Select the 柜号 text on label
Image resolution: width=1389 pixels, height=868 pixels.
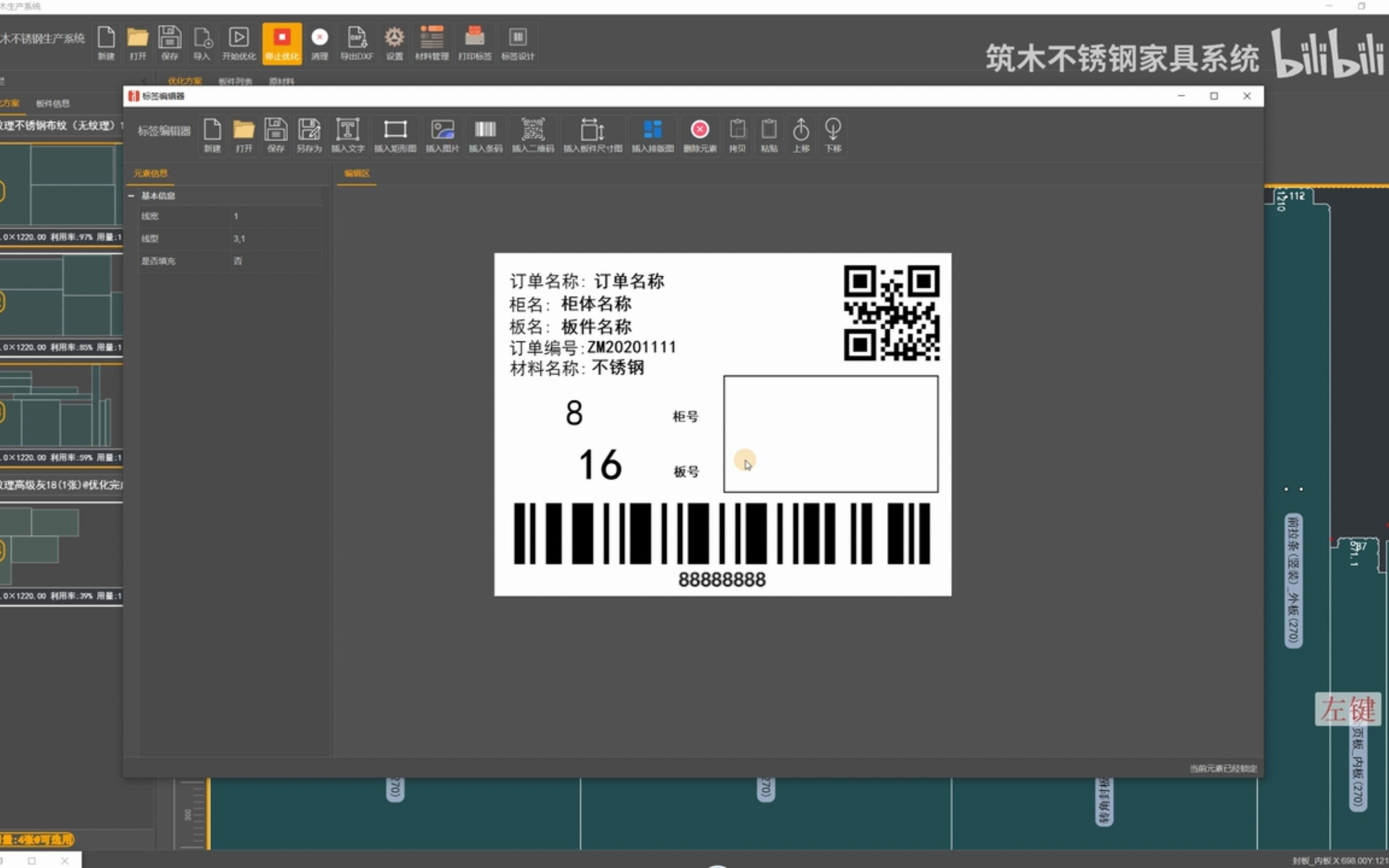pos(685,417)
